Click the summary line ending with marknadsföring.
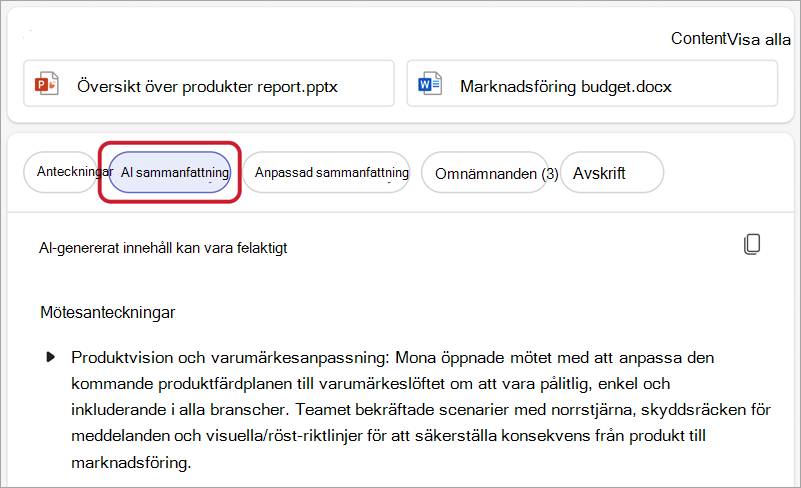This screenshot has height=488, width=801. [131, 462]
